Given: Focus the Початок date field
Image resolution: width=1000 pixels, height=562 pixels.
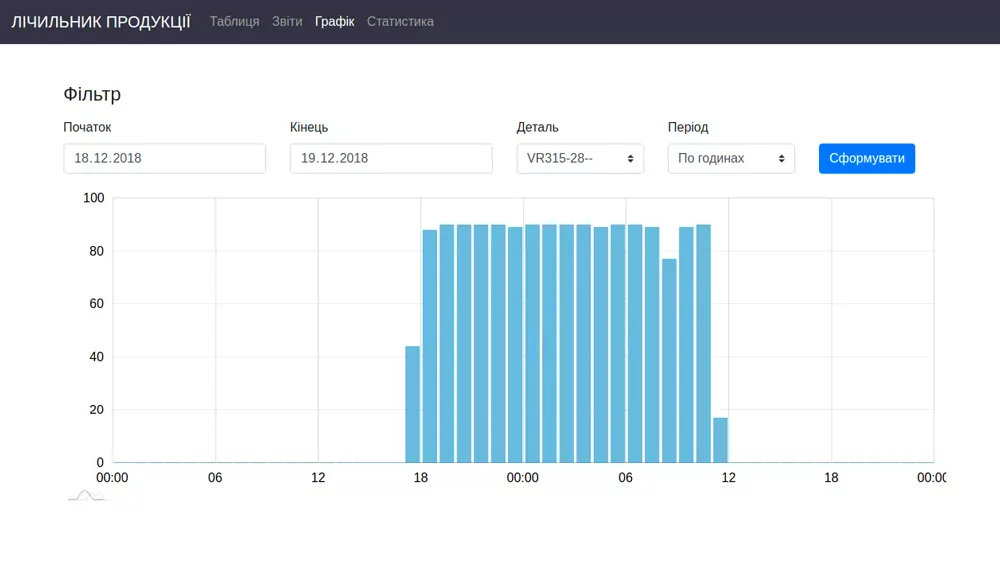Looking at the screenshot, I should pyautogui.click(x=165, y=158).
